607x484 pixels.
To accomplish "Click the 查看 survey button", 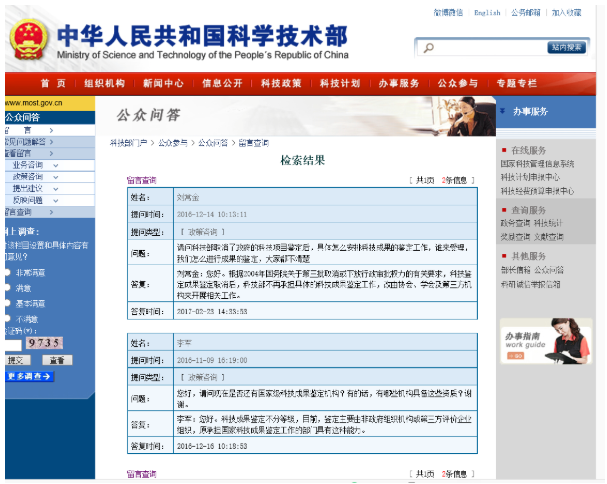I will coord(57,360).
